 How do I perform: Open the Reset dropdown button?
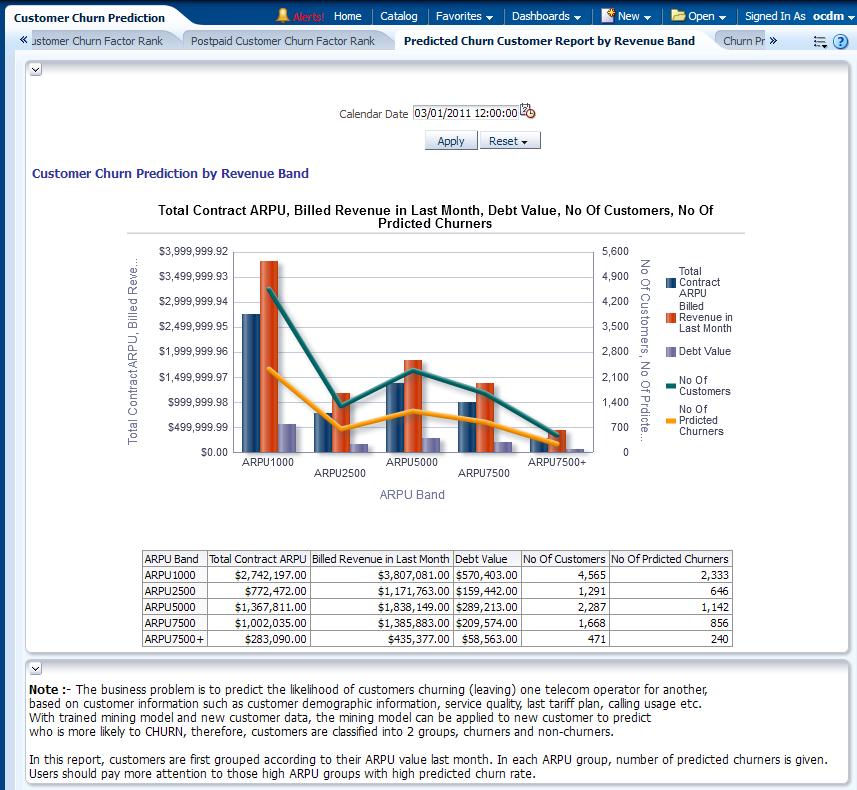(509, 141)
